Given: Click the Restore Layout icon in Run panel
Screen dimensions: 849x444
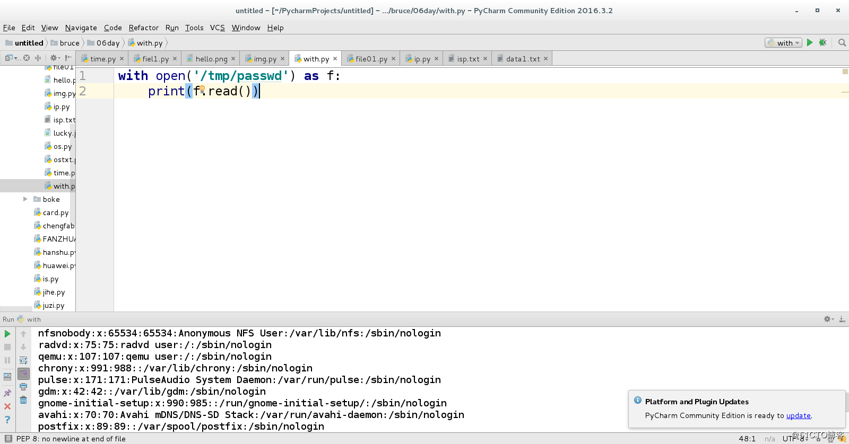Looking at the screenshot, I should (8, 376).
